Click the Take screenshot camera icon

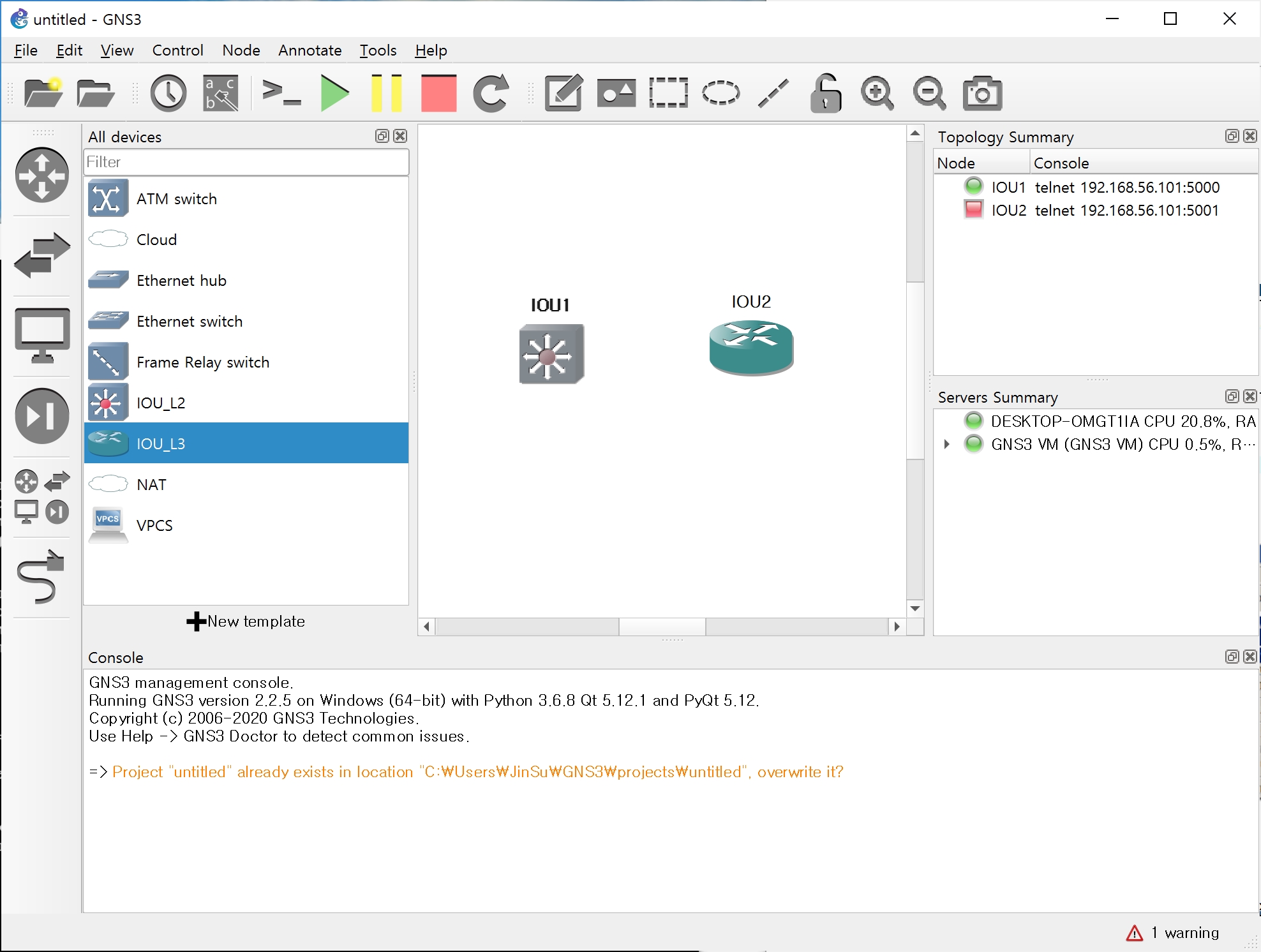click(x=982, y=94)
